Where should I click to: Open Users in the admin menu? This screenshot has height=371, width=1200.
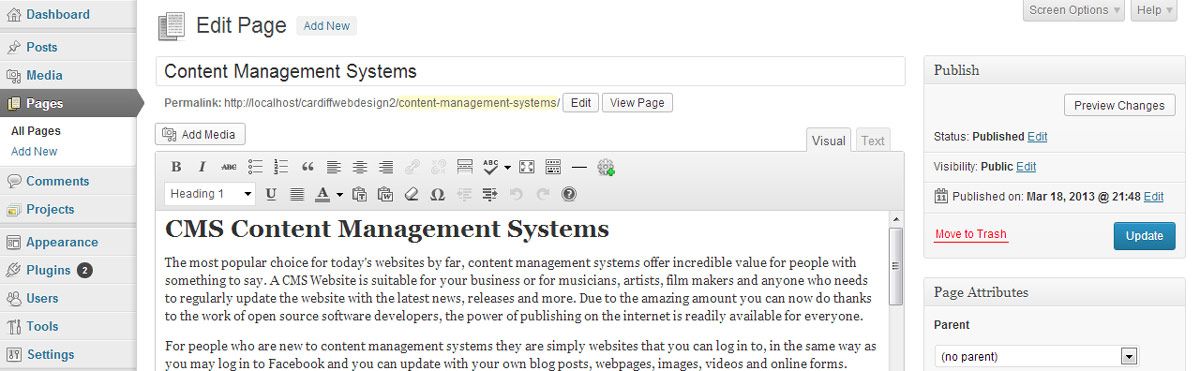pyautogui.click(x=68, y=298)
